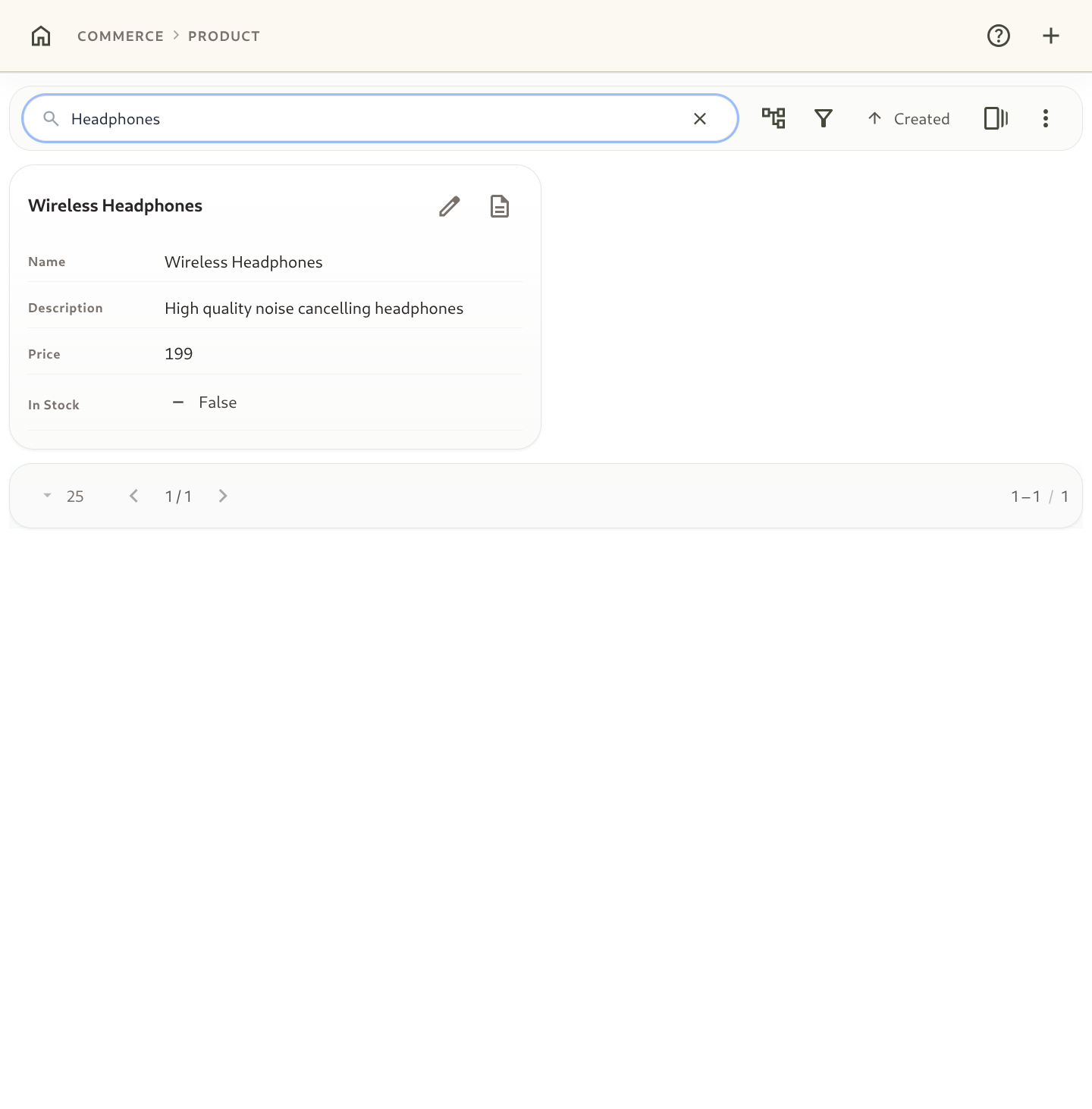Toggle the side panel layout icon

tap(996, 118)
